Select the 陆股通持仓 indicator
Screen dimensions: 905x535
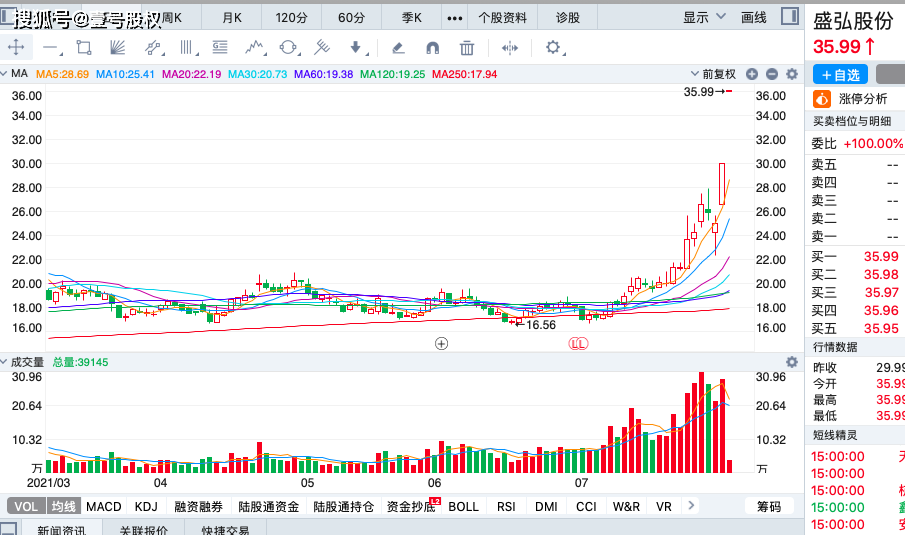point(343,506)
